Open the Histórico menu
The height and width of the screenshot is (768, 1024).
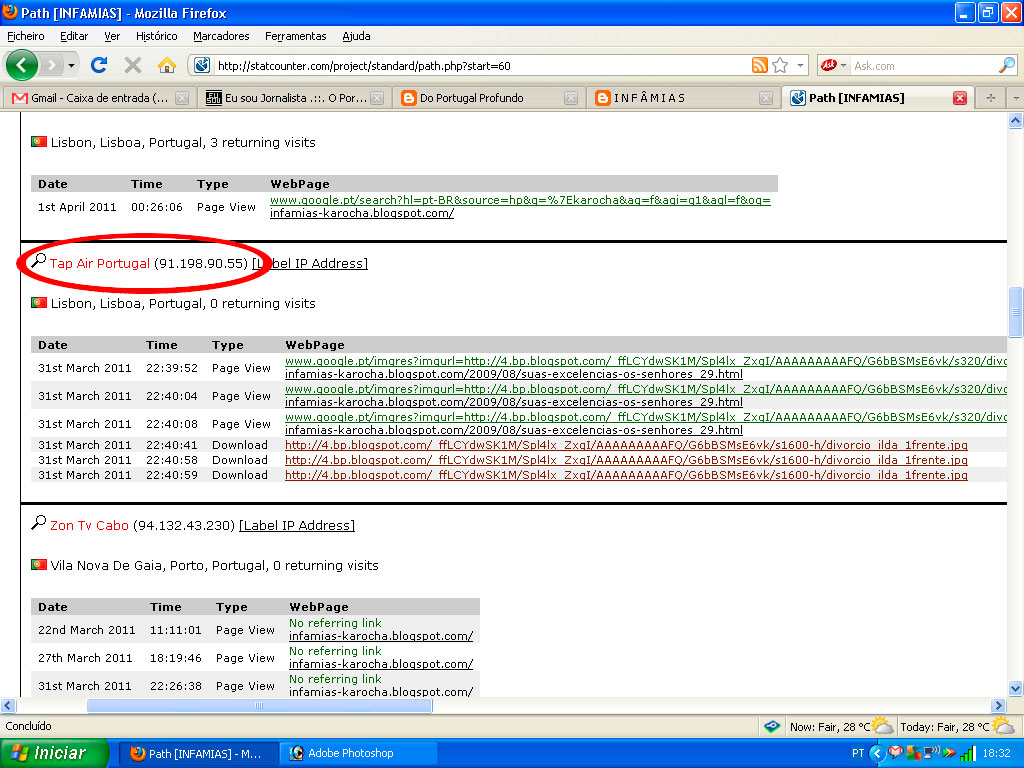[156, 36]
